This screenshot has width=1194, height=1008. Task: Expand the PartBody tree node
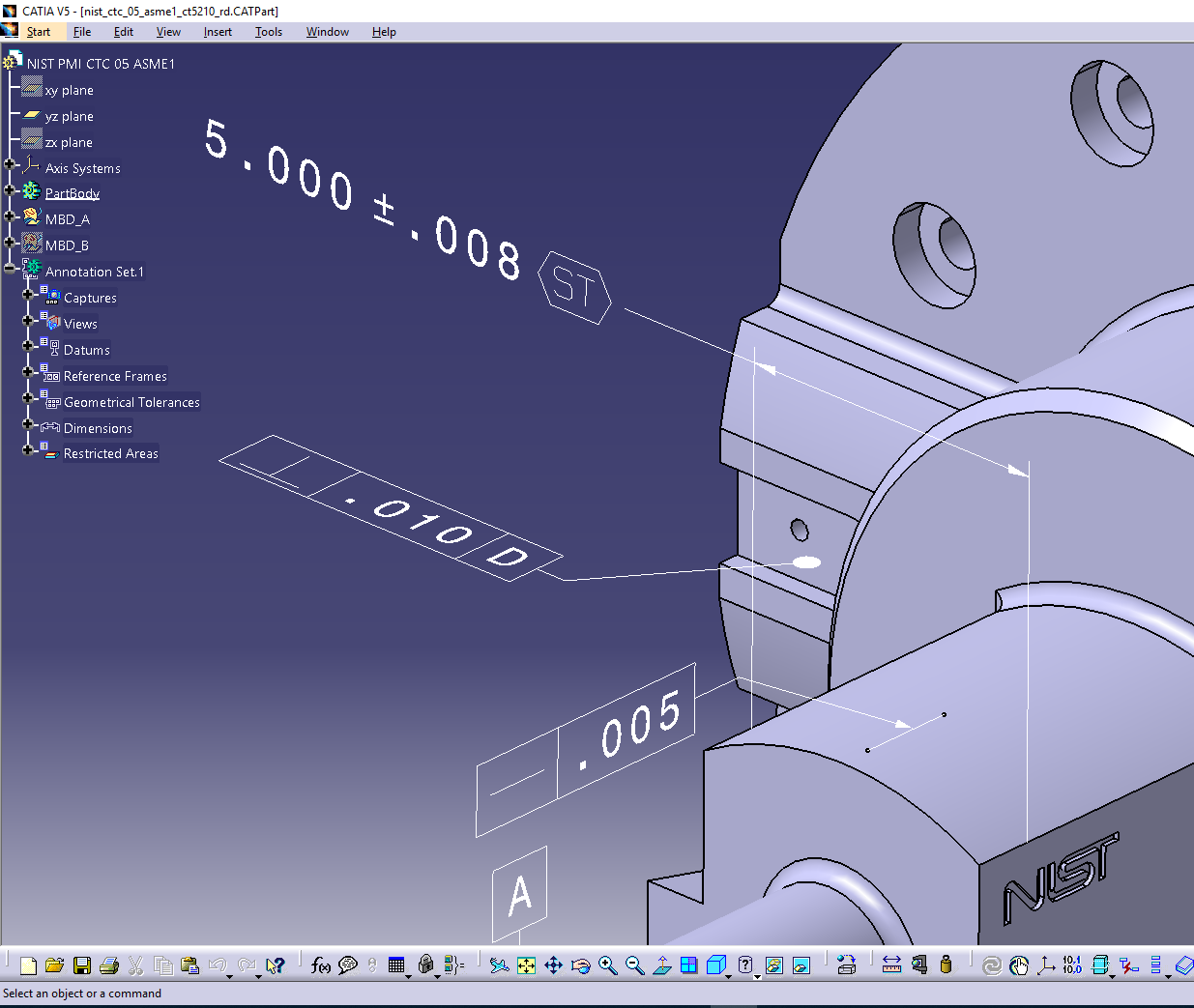(x=10, y=190)
